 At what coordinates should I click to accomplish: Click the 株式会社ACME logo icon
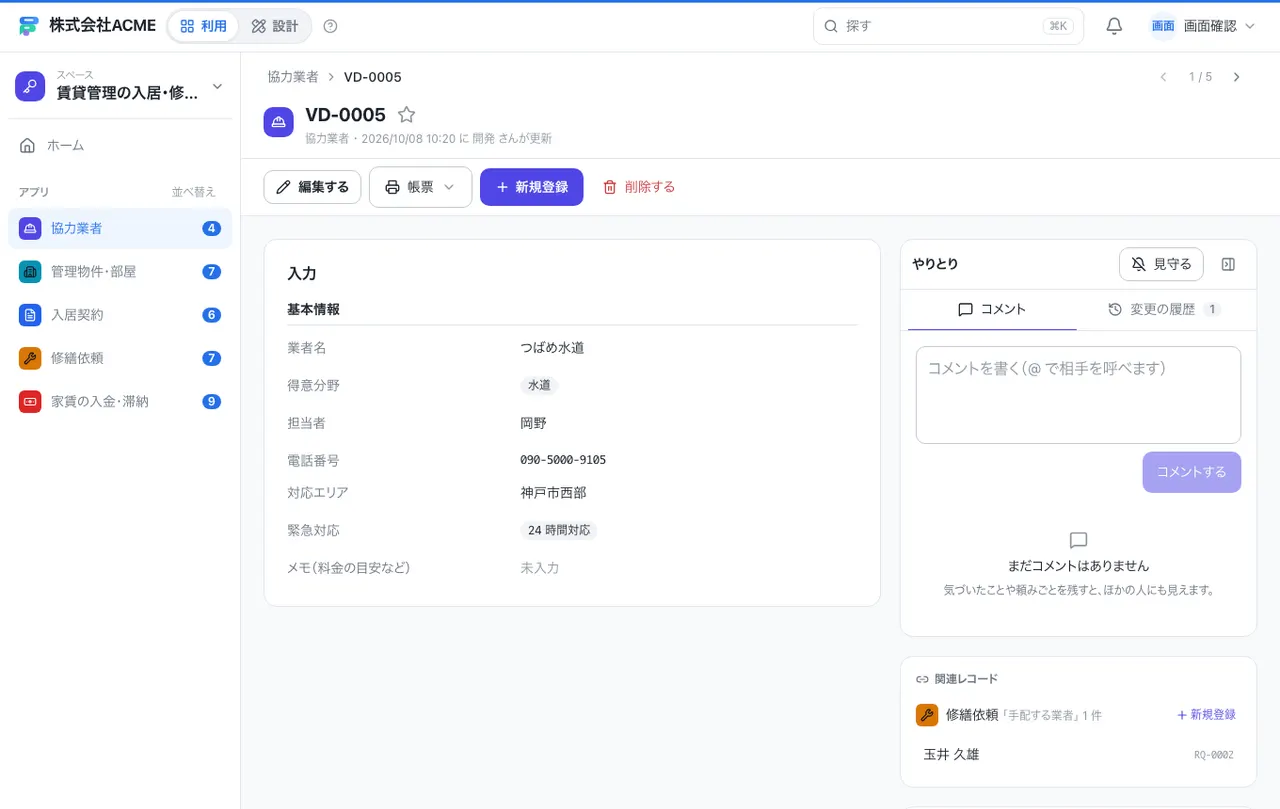(28, 26)
